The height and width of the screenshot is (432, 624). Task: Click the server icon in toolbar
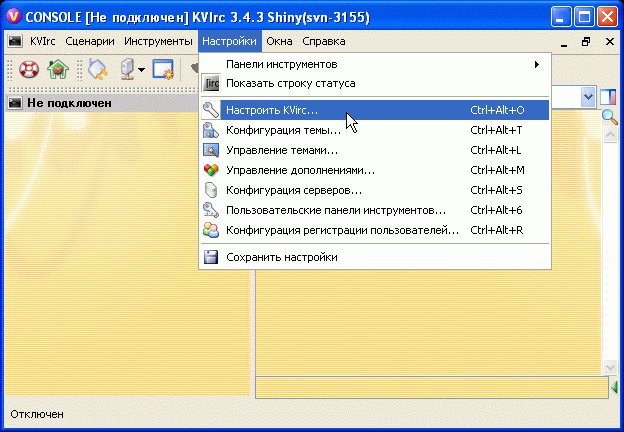click(127, 70)
